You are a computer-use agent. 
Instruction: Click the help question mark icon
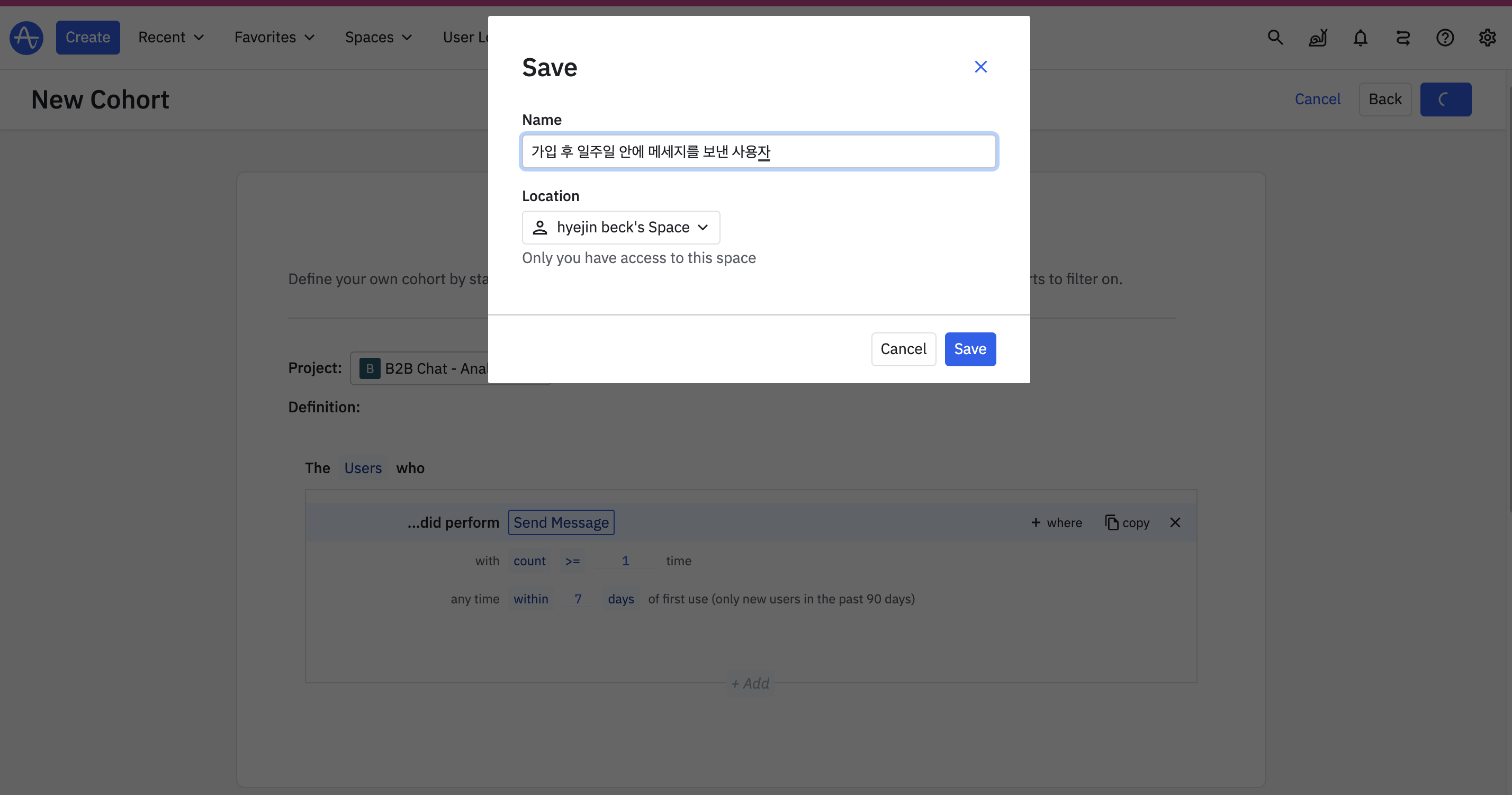pos(1444,38)
